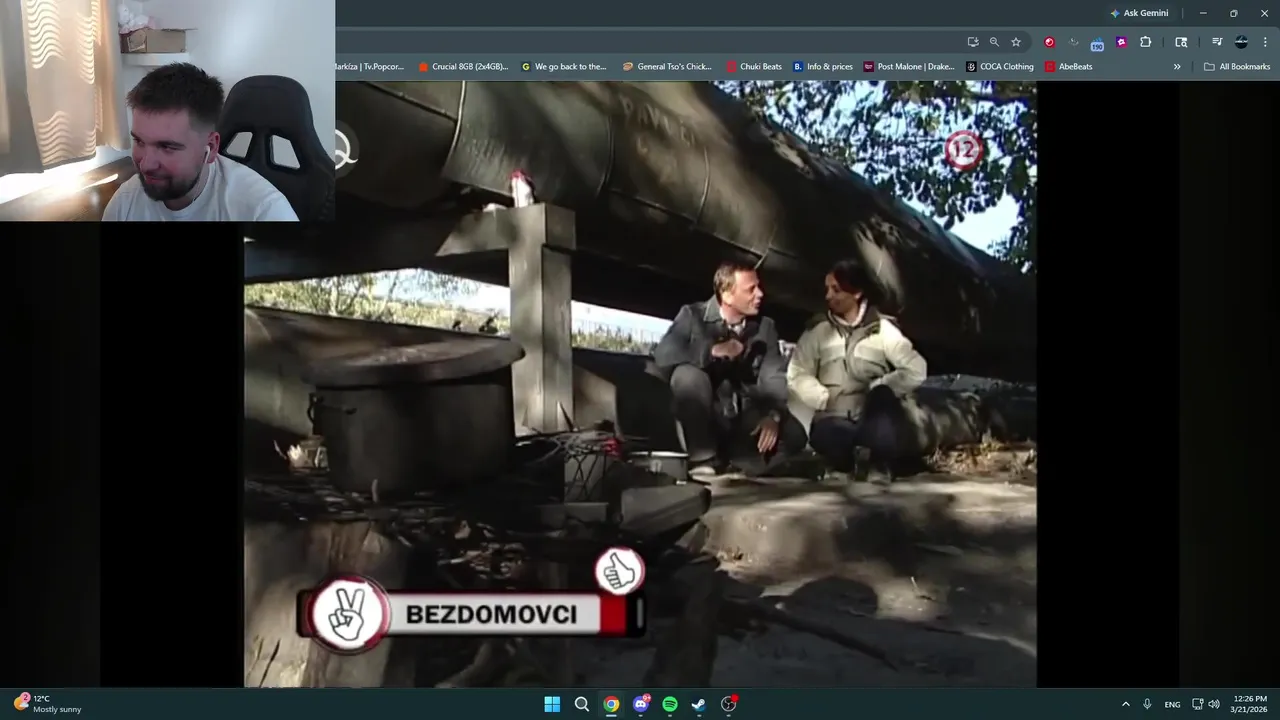1280x720 pixels.
Task: Open the Chuki Beats bookmark
Action: tap(754, 67)
